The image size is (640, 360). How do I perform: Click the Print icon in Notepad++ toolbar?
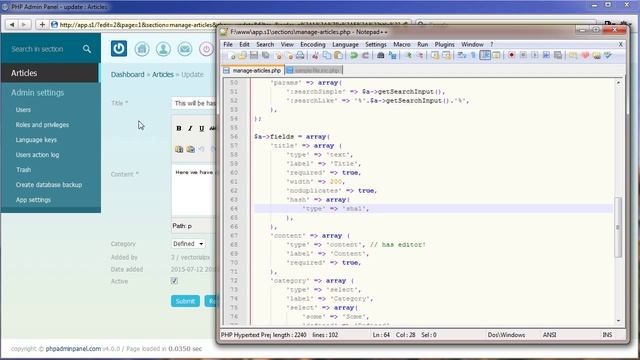300,55
